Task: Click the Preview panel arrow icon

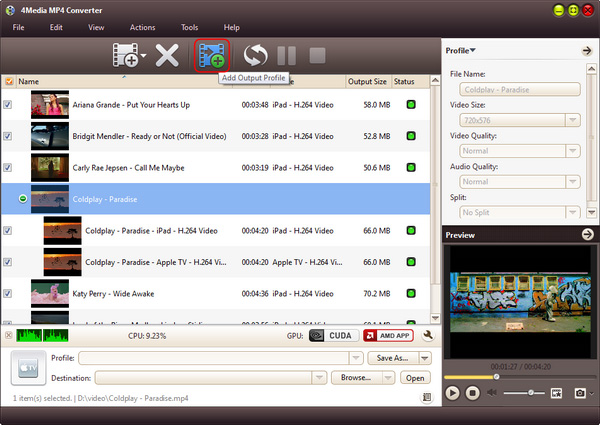Action: point(588,234)
